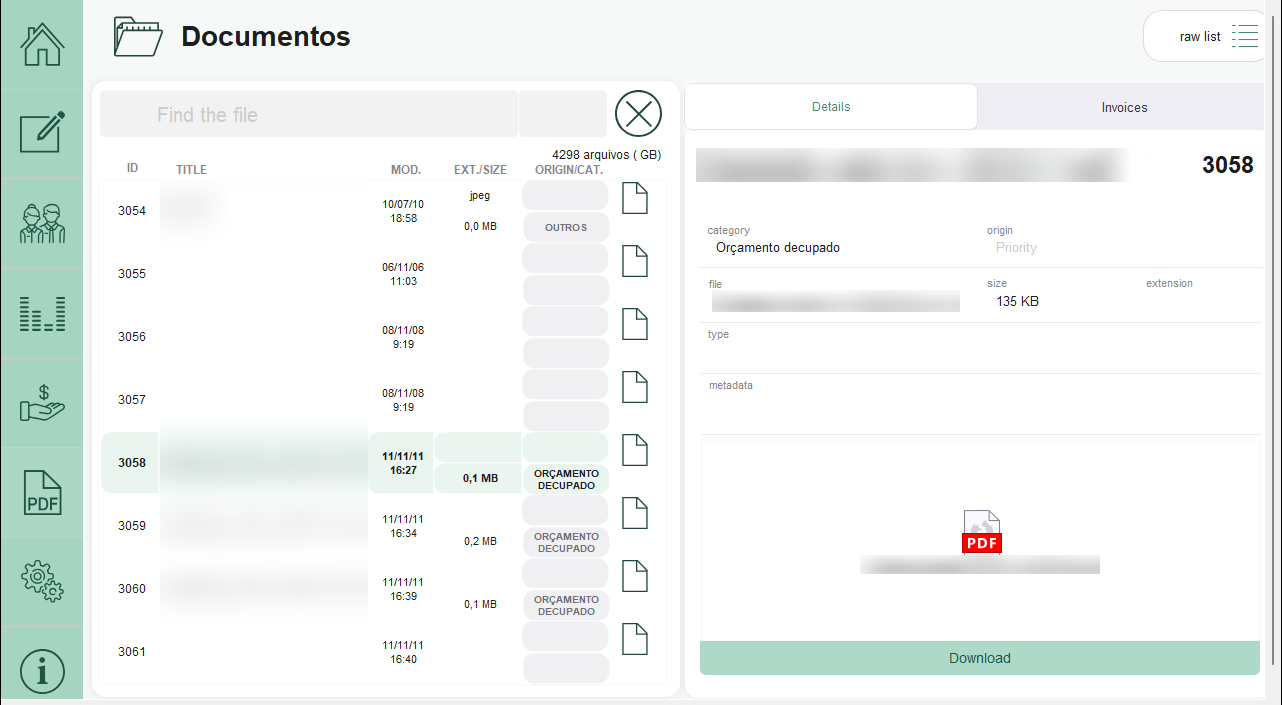1282x705 pixels.
Task: Select row ID 3054
Action: click(132, 211)
